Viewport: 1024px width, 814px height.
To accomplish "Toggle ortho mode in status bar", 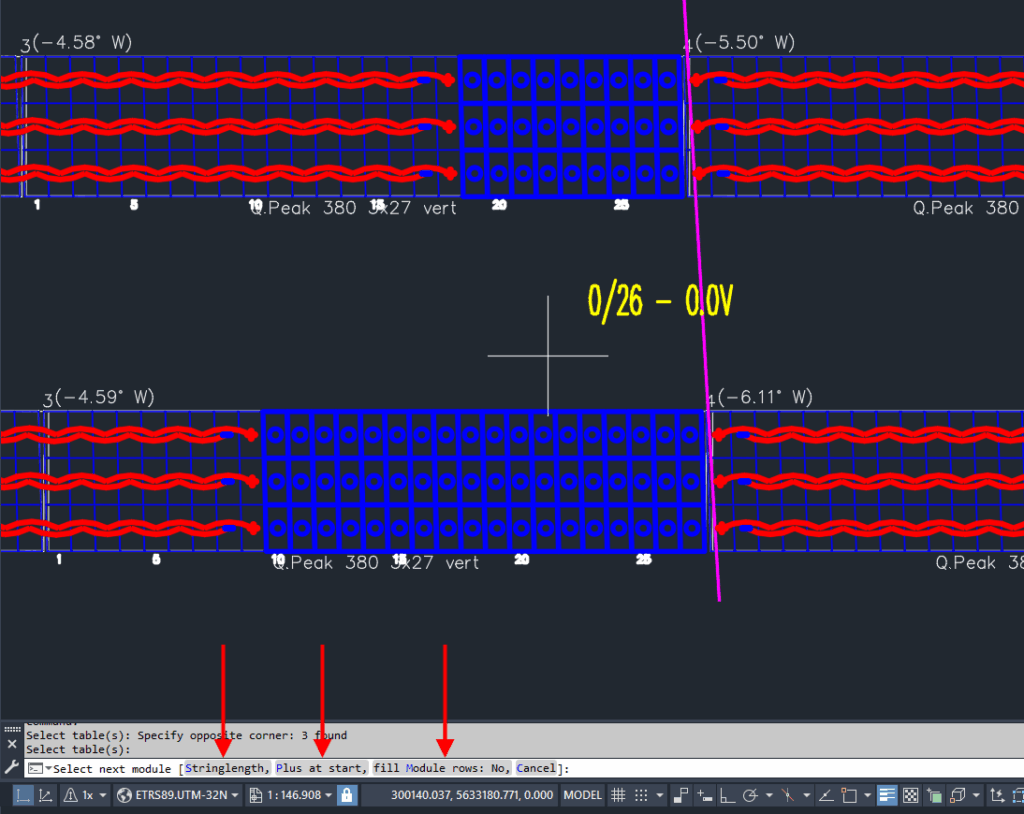I will (x=730, y=796).
